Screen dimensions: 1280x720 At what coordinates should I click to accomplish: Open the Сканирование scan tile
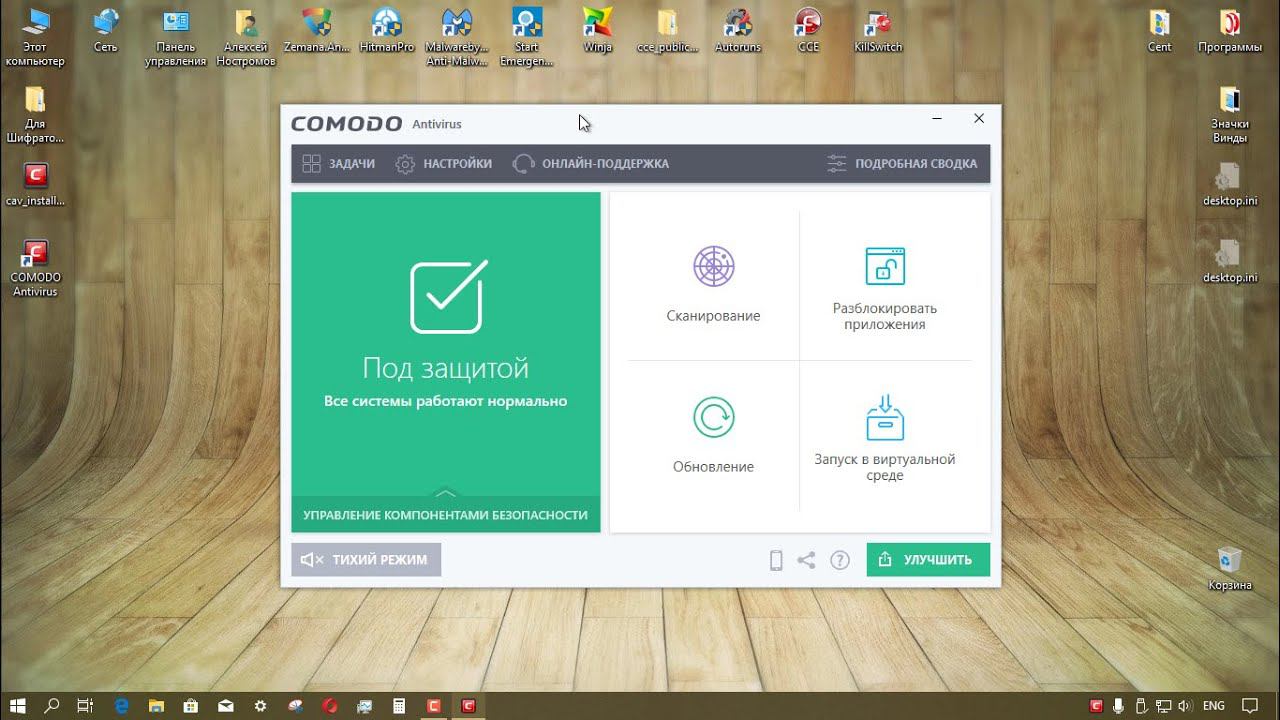click(x=713, y=285)
